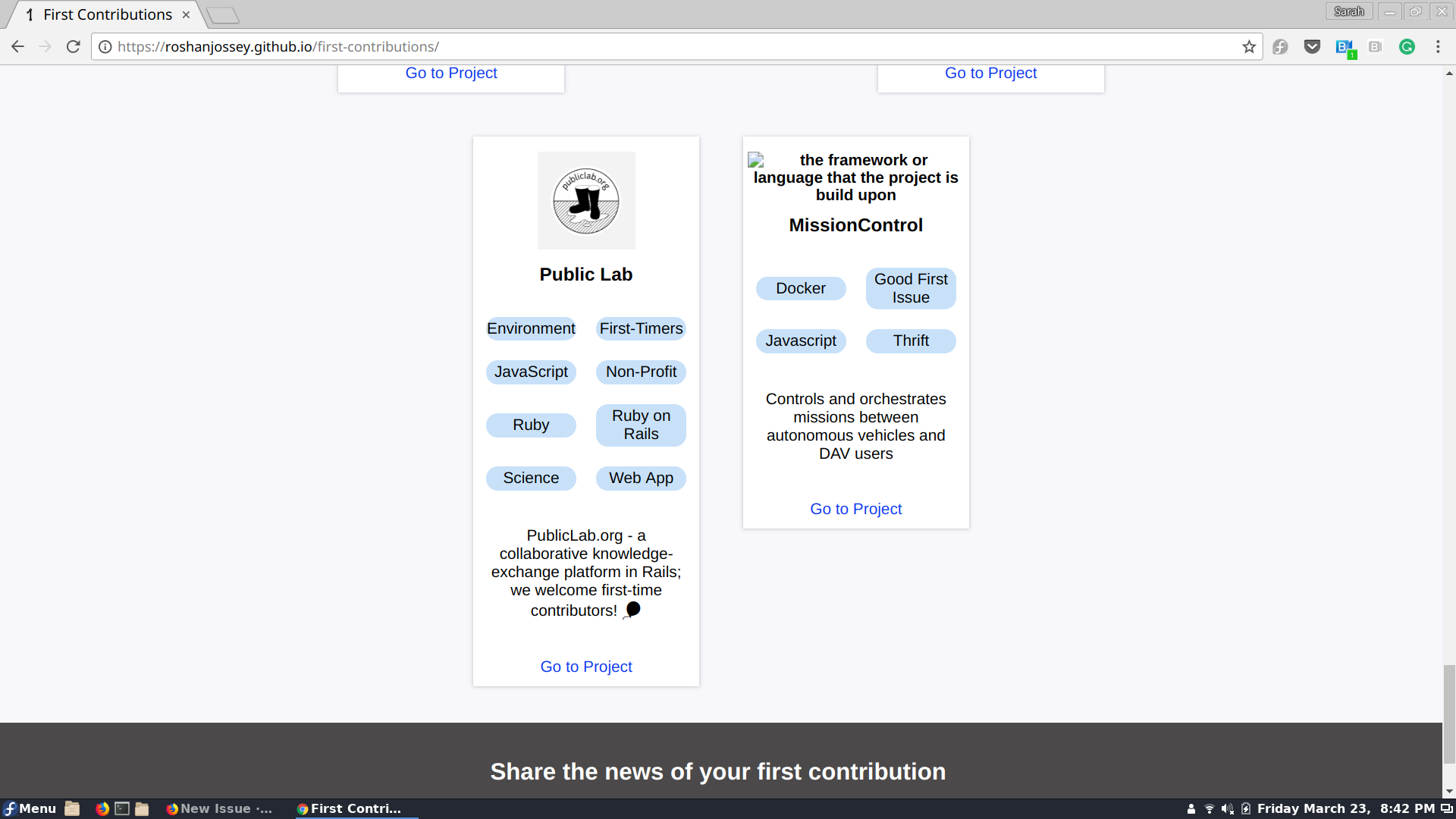Screen dimensions: 1456x819
Task: Click the Good First Issue tag
Action: click(x=911, y=288)
